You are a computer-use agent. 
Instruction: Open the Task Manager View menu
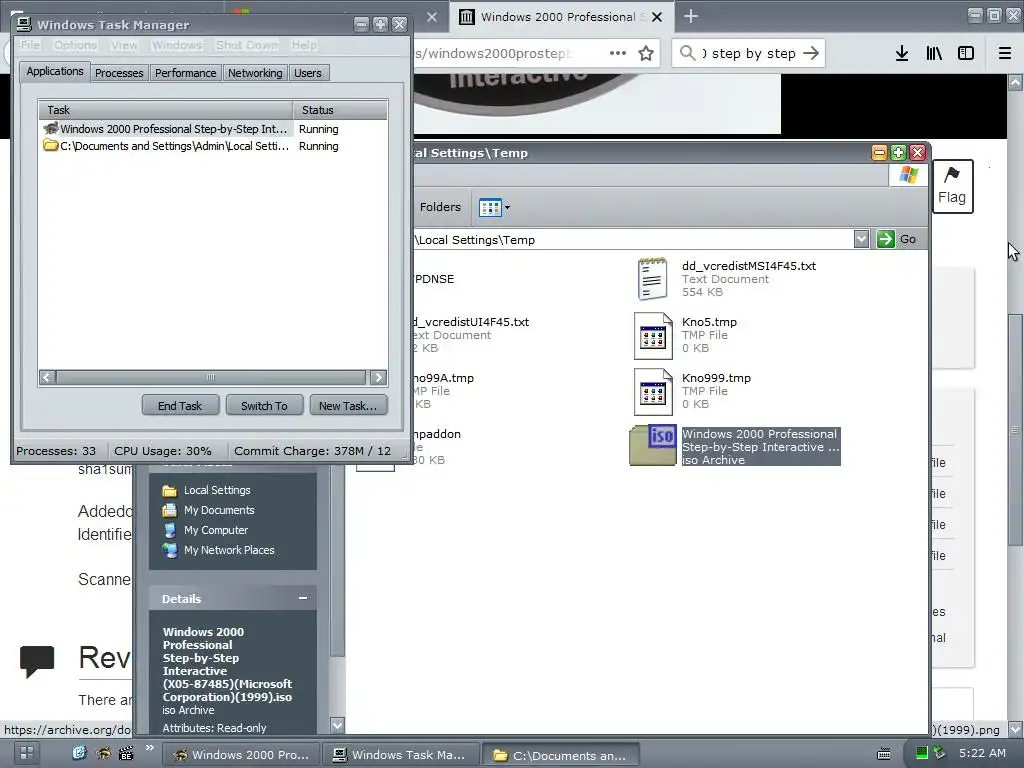124,45
